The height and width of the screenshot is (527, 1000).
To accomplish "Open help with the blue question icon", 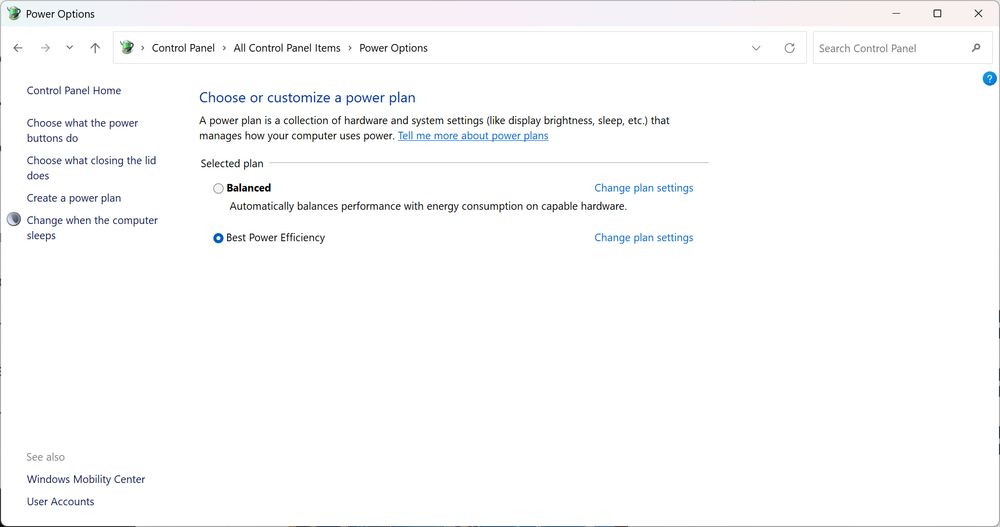I will (x=989, y=78).
